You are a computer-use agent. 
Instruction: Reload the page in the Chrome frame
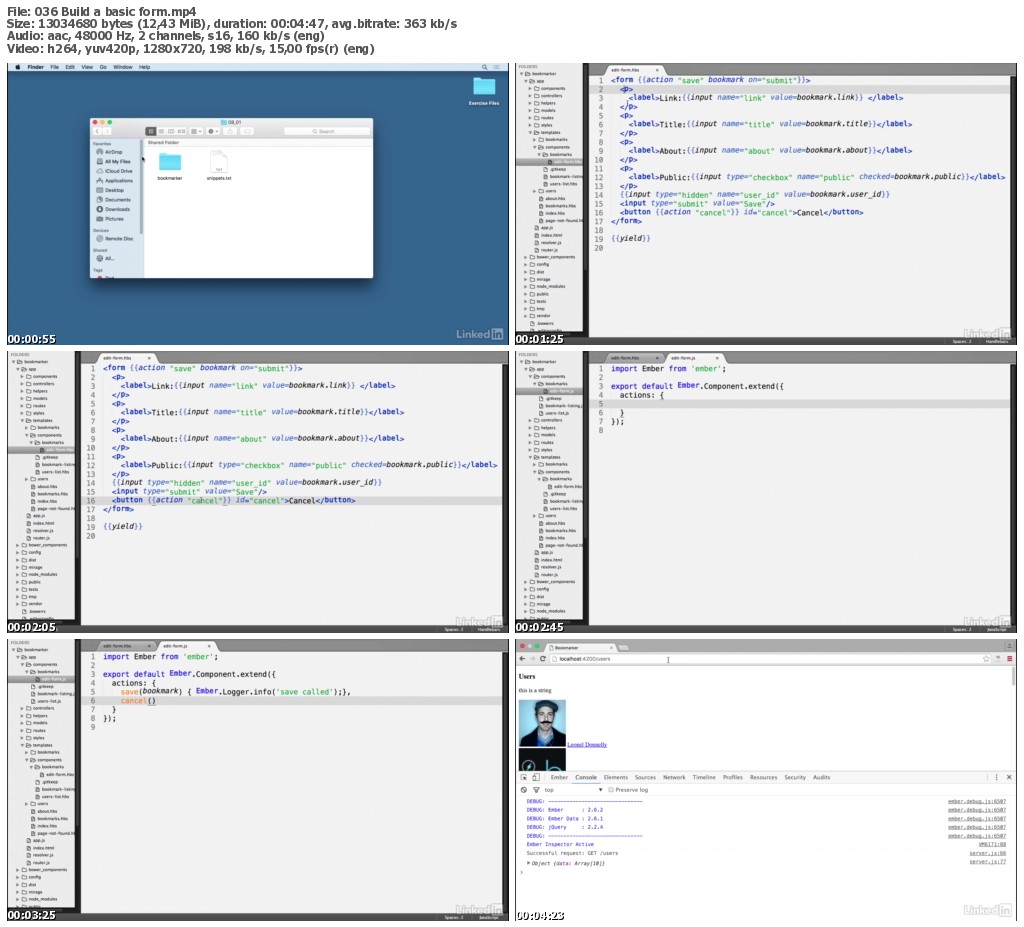(x=543, y=659)
